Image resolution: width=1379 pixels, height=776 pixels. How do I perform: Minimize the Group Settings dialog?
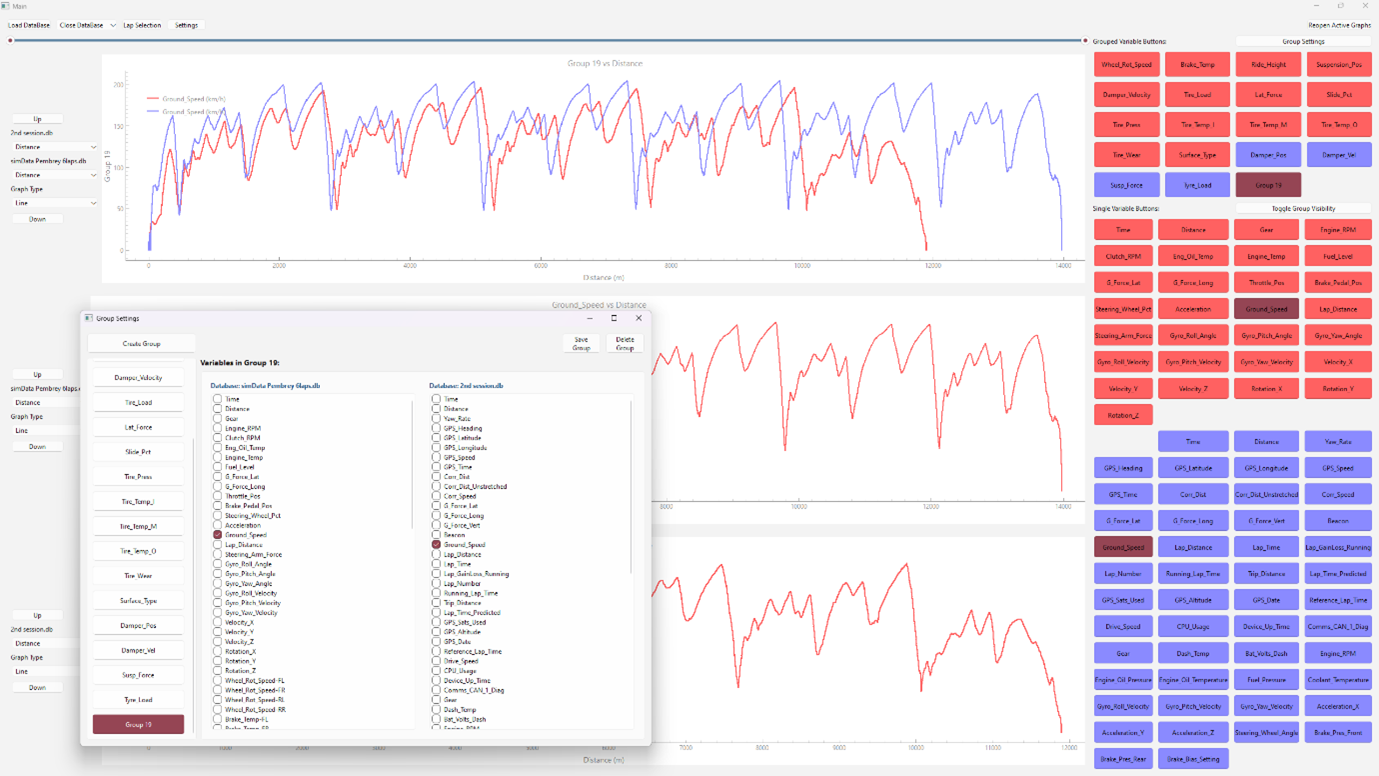(589, 318)
